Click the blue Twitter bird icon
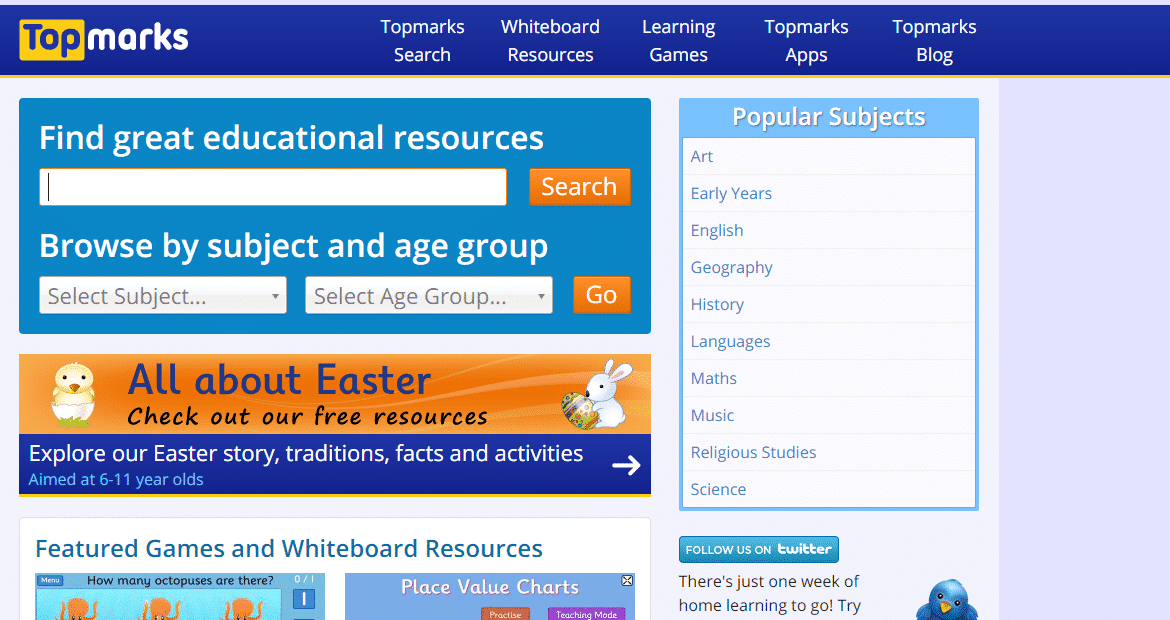This screenshot has height=620, width=1170. point(947,599)
